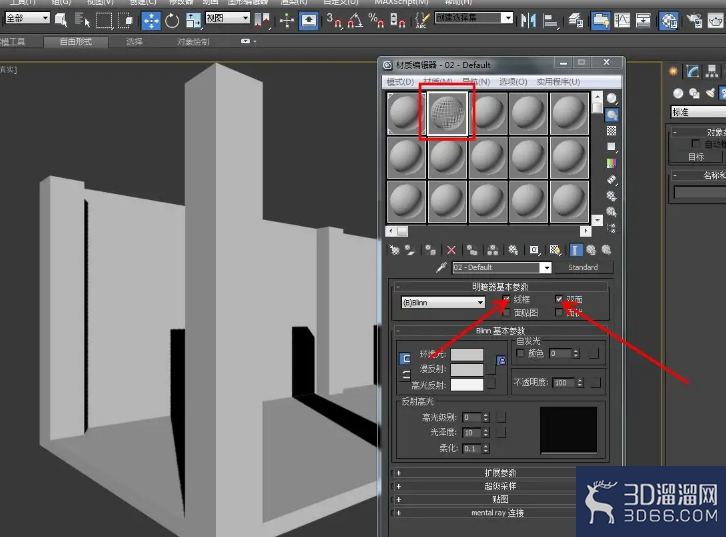Click the Go Forward to Sibling icon

pos(606,250)
